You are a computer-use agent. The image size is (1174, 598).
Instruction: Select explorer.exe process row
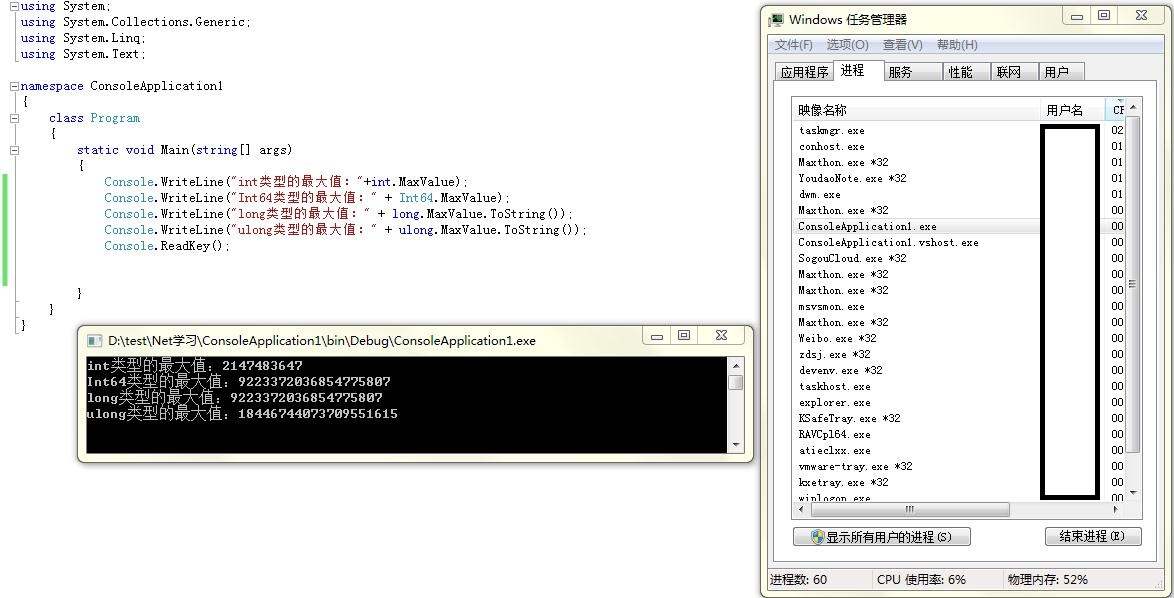point(959,403)
